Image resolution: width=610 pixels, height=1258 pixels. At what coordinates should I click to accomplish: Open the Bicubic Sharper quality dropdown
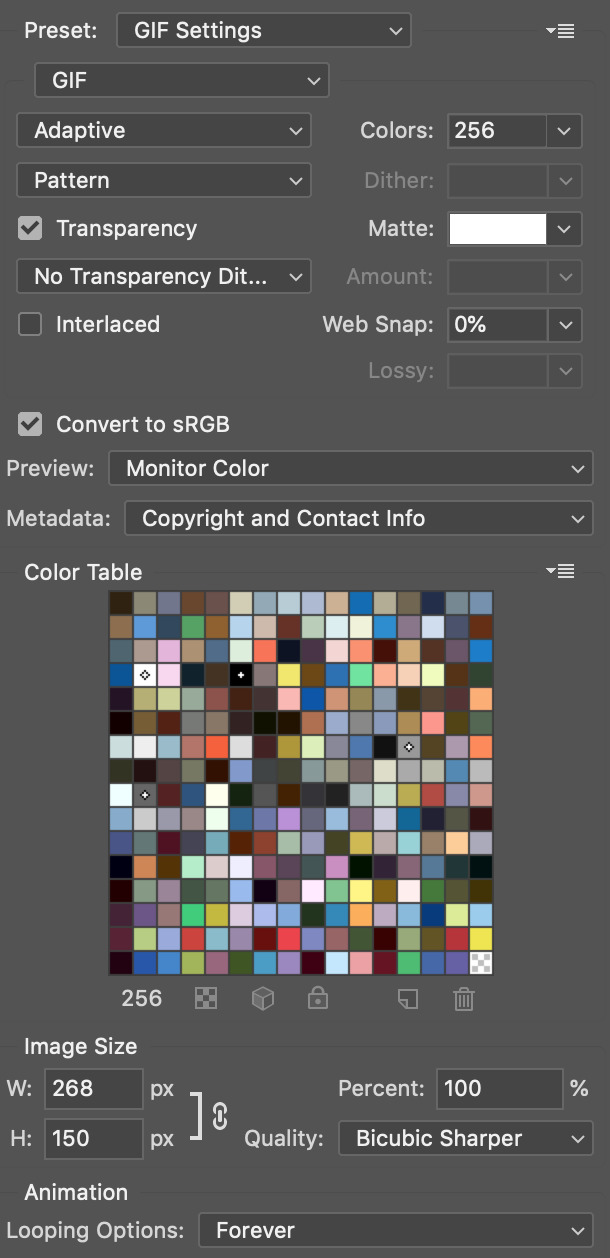tap(466, 1138)
